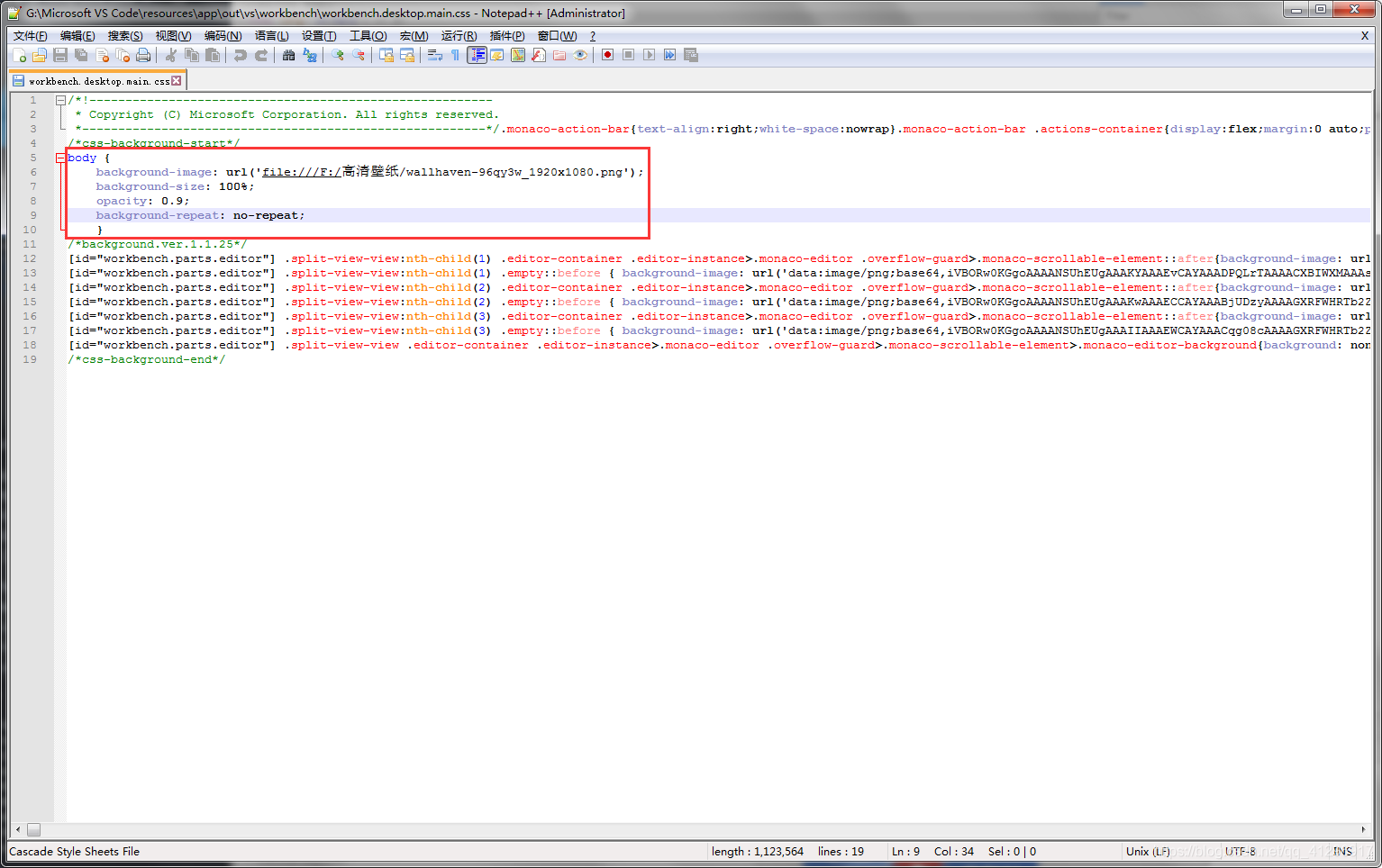This screenshot has height=868, width=1382.
Task: Click the Save All toolbar icon
Action: point(81,55)
